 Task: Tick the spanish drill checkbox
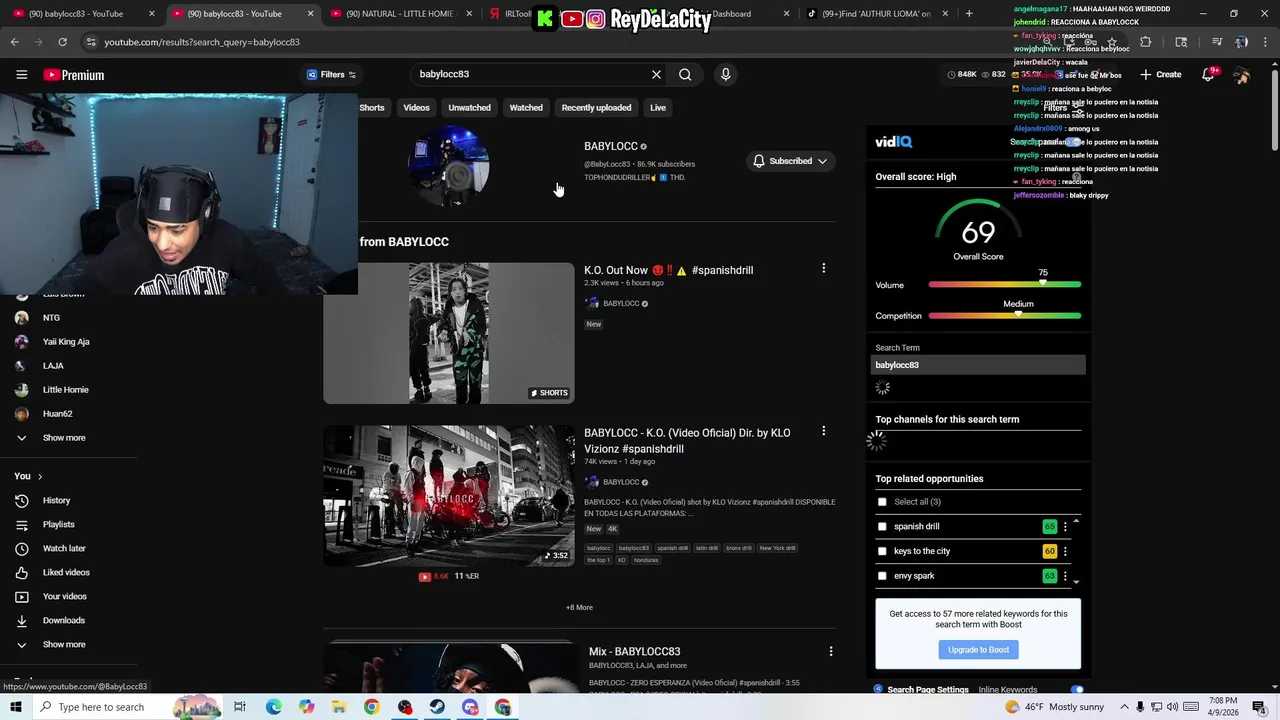[882, 526]
